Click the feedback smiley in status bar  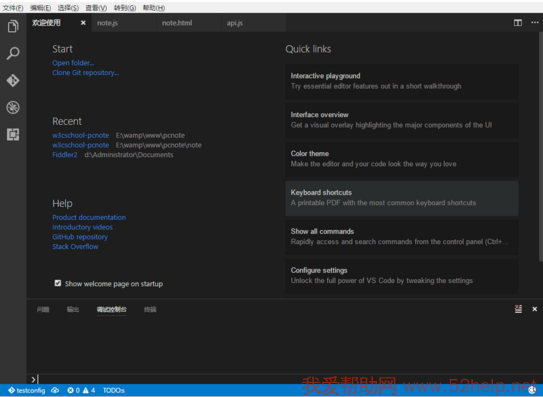(x=532, y=390)
